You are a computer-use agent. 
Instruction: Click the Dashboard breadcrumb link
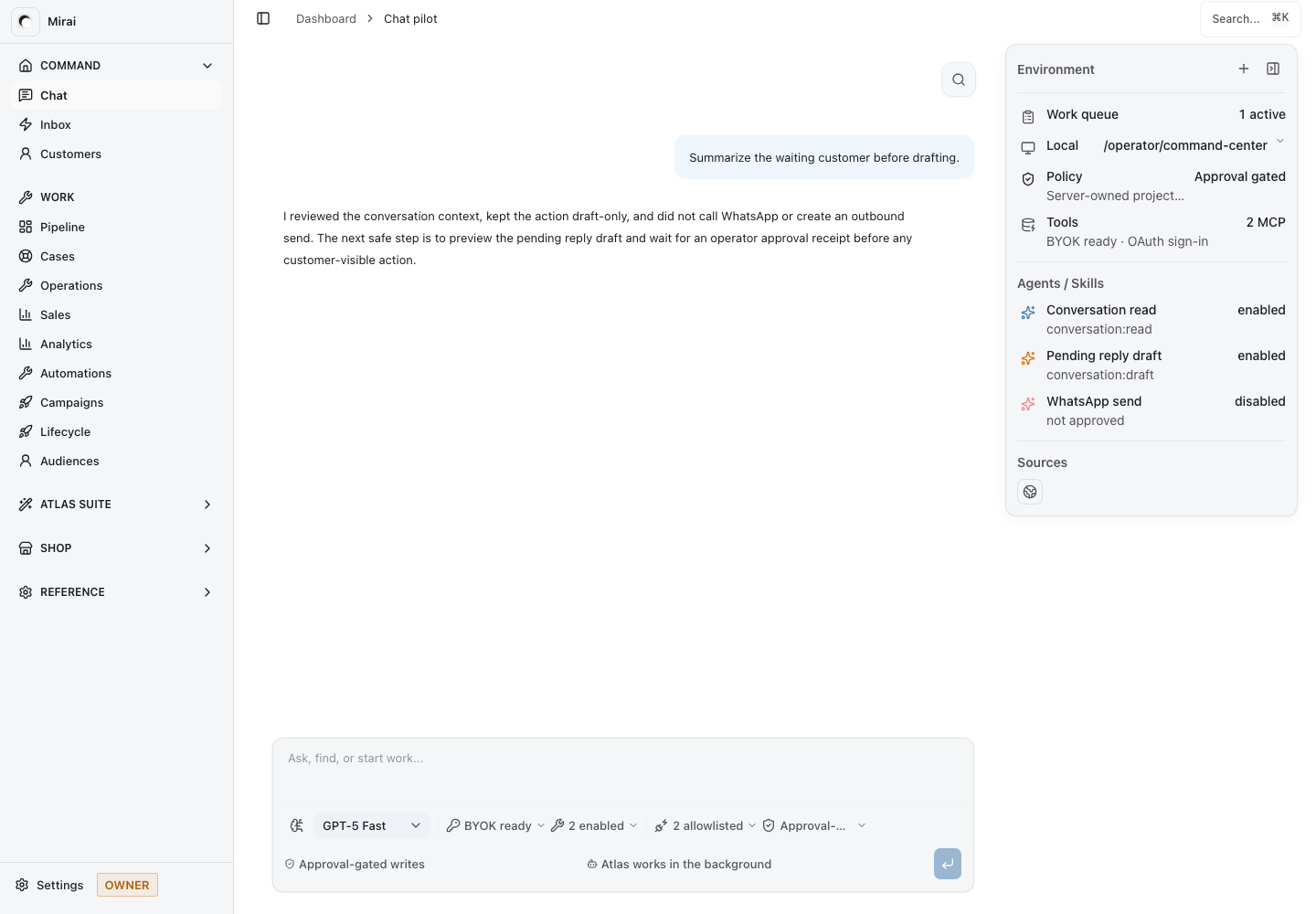[326, 18]
